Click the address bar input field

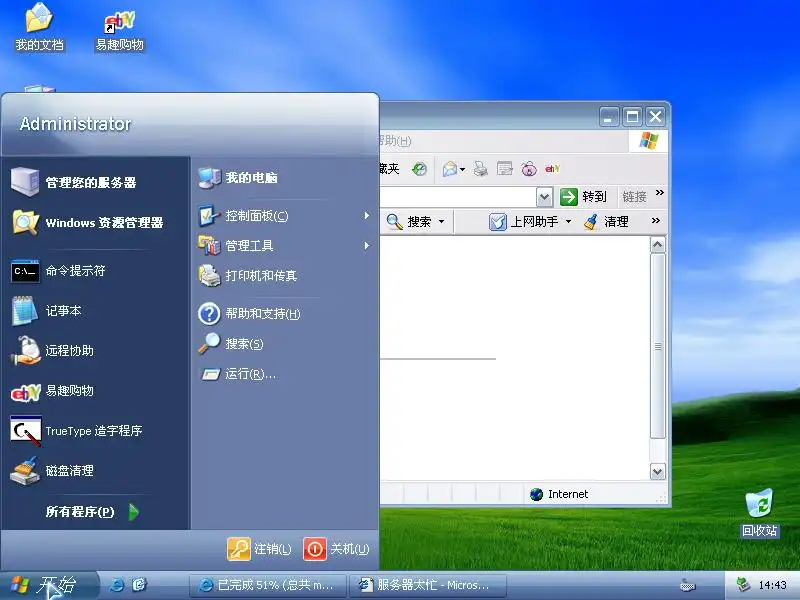[x=458, y=197]
